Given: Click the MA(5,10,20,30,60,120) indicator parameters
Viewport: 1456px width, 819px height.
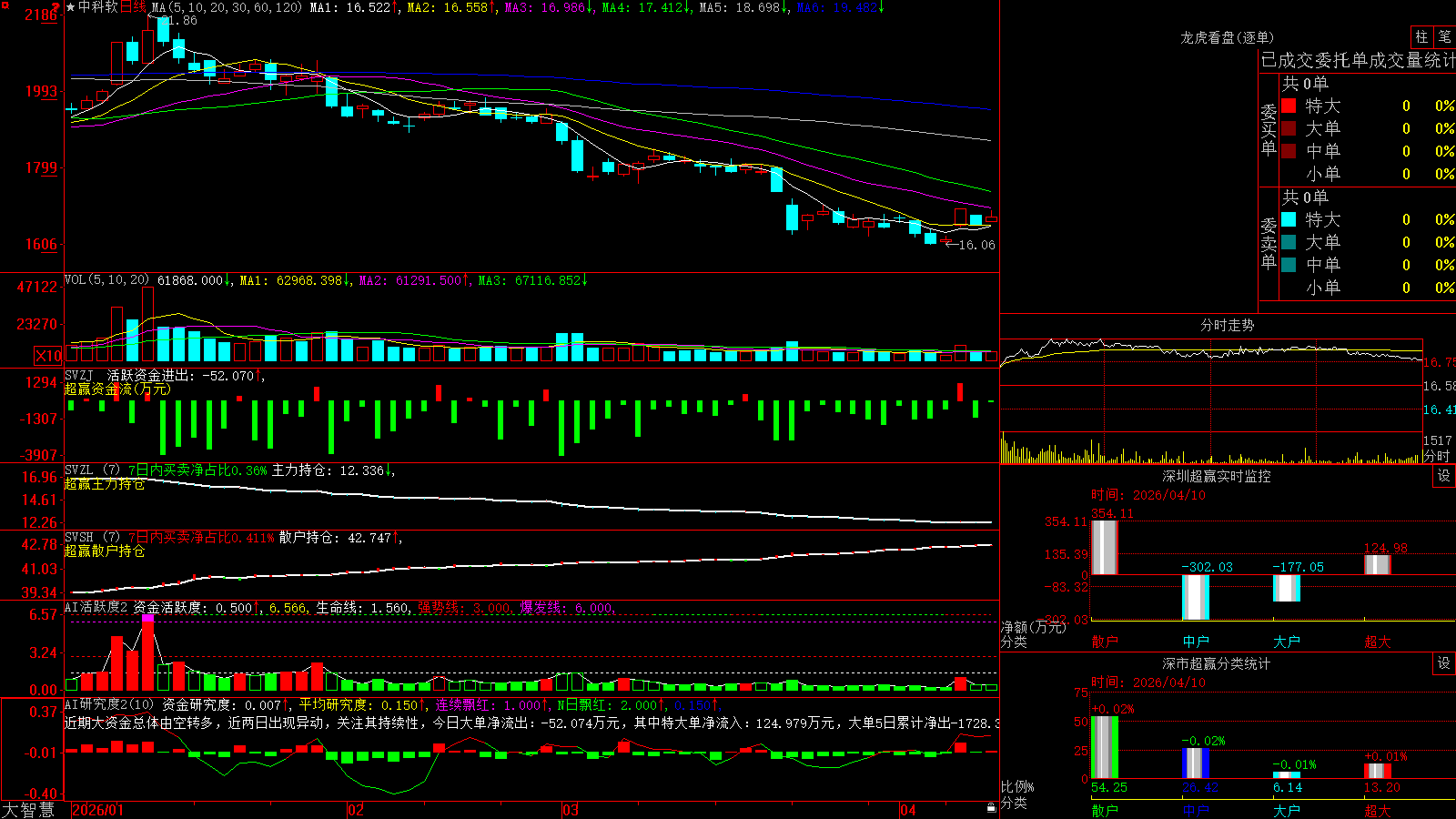Looking at the screenshot, I should coord(227,7).
